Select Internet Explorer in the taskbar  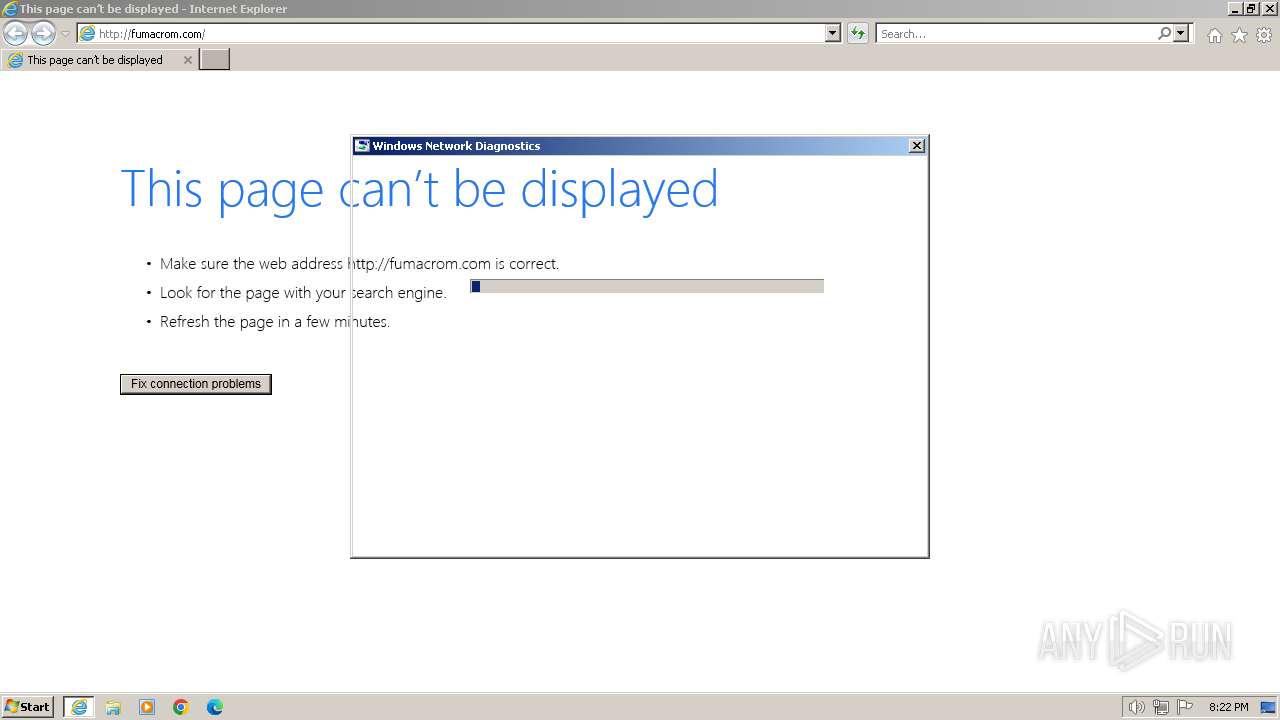[79, 707]
